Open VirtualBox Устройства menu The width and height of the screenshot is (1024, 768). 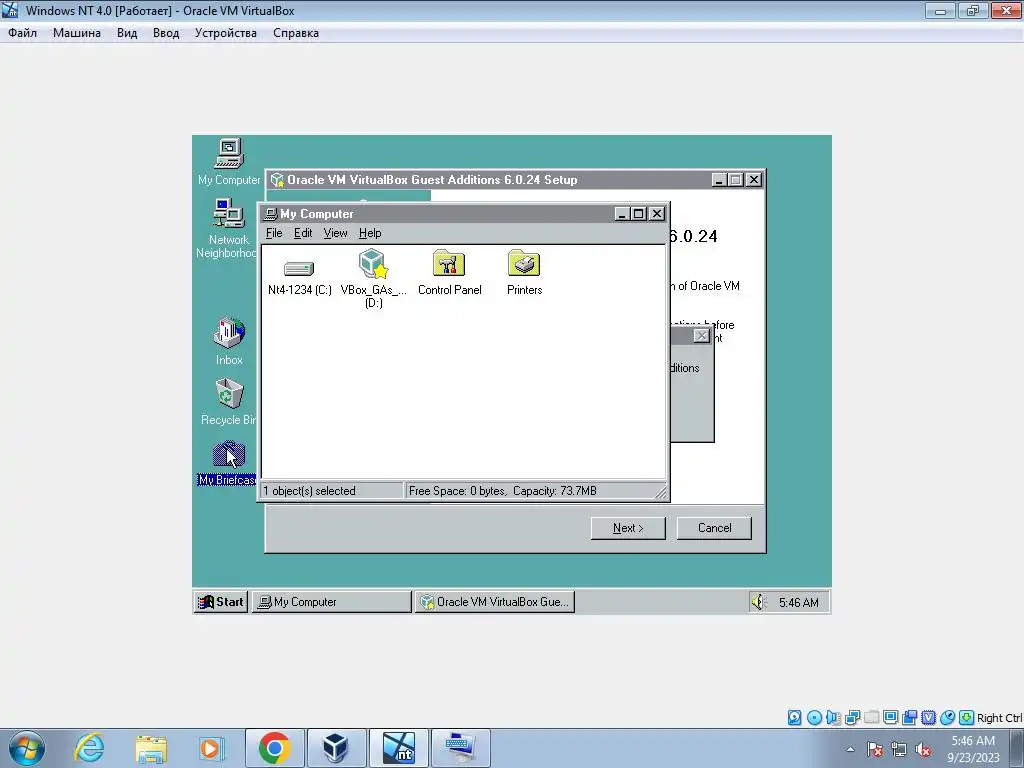(226, 33)
